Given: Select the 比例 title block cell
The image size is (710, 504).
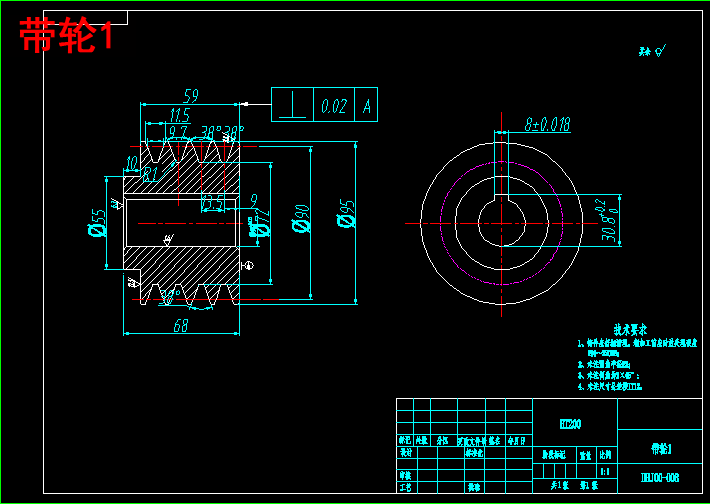Looking at the screenshot, I should 605,455.
